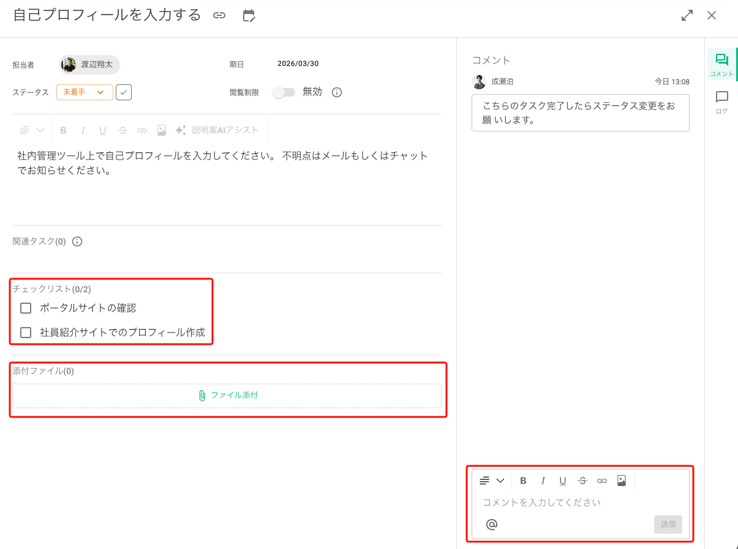This screenshot has width=738, height=549.
Task: Click the @ mention icon
Action: coord(491,525)
